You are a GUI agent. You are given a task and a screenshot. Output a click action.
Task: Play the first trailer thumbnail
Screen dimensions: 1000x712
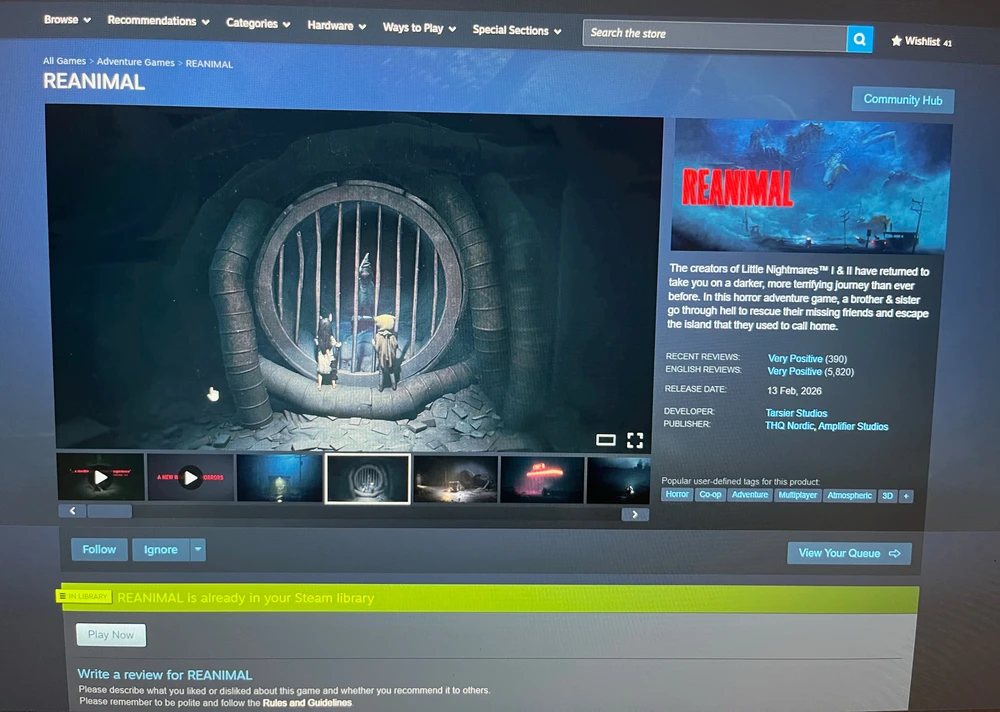pos(101,477)
